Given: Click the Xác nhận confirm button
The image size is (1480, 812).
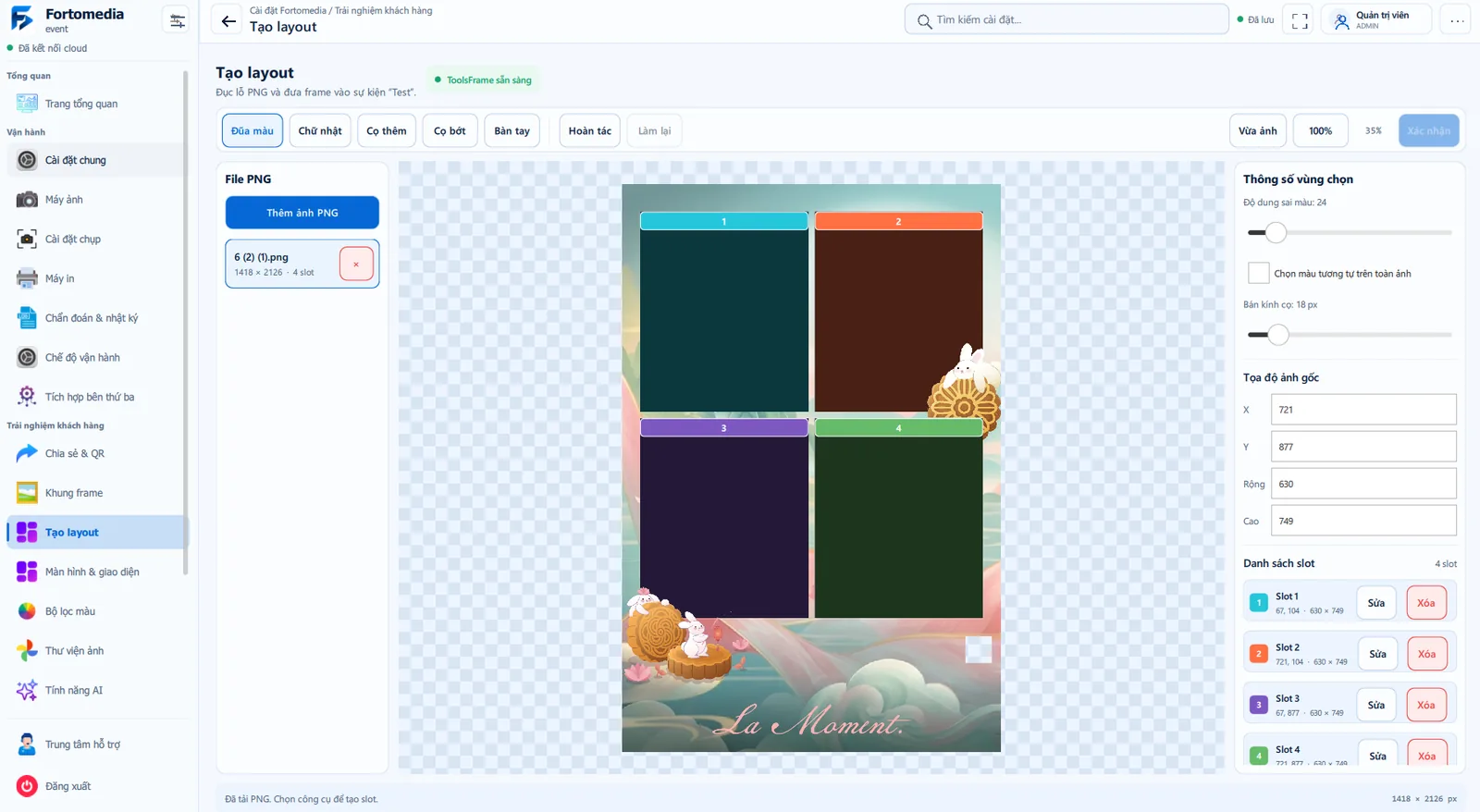Looking at the screenshot, I should click(x=1429, y=130).
